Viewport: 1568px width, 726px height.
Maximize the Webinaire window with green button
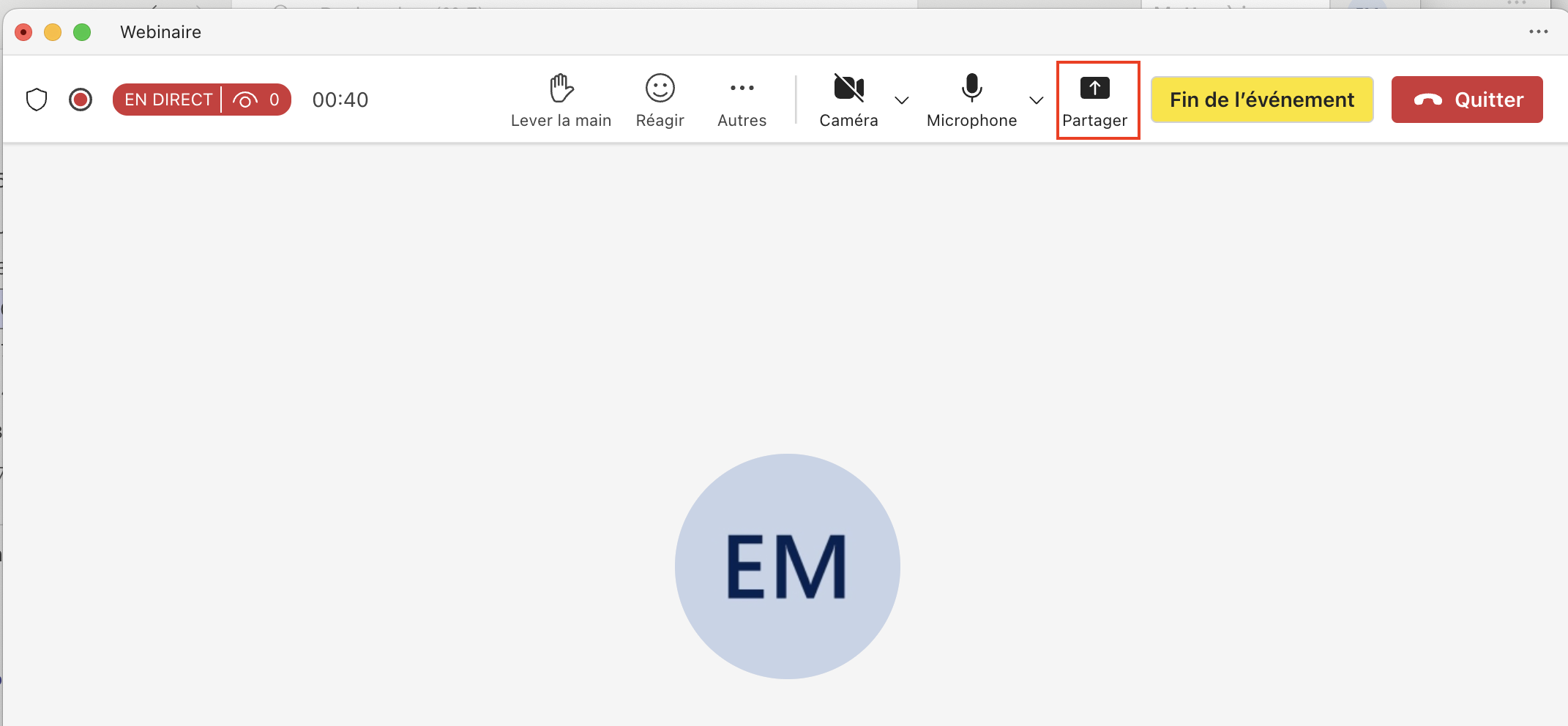(x=82, y=32)
